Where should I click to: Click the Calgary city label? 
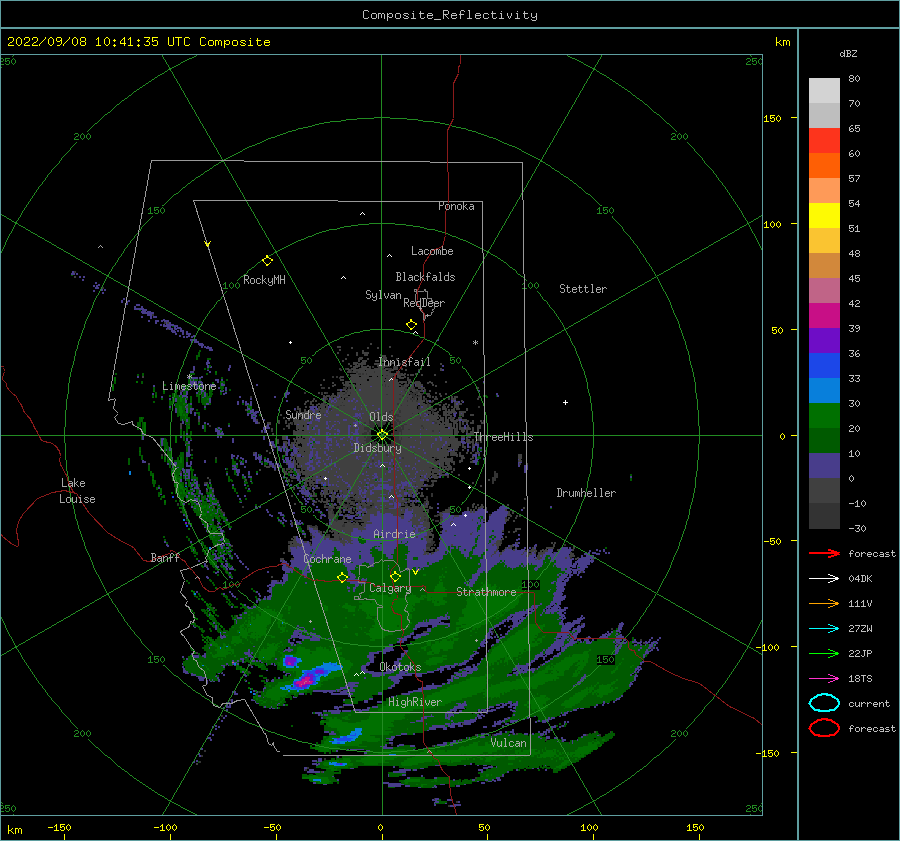[x=390, y=588]
